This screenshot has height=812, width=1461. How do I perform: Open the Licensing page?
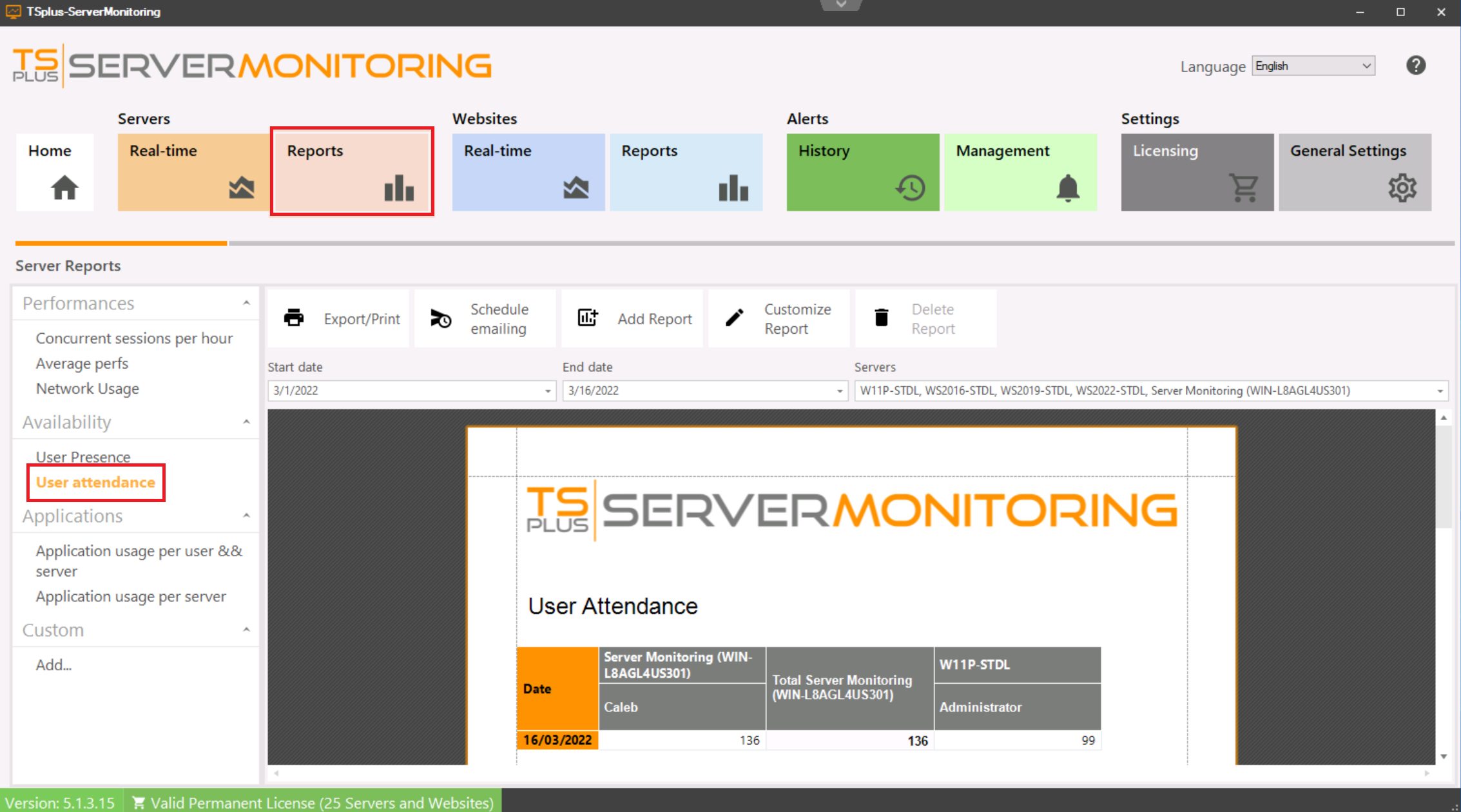tap(1196, 172)
